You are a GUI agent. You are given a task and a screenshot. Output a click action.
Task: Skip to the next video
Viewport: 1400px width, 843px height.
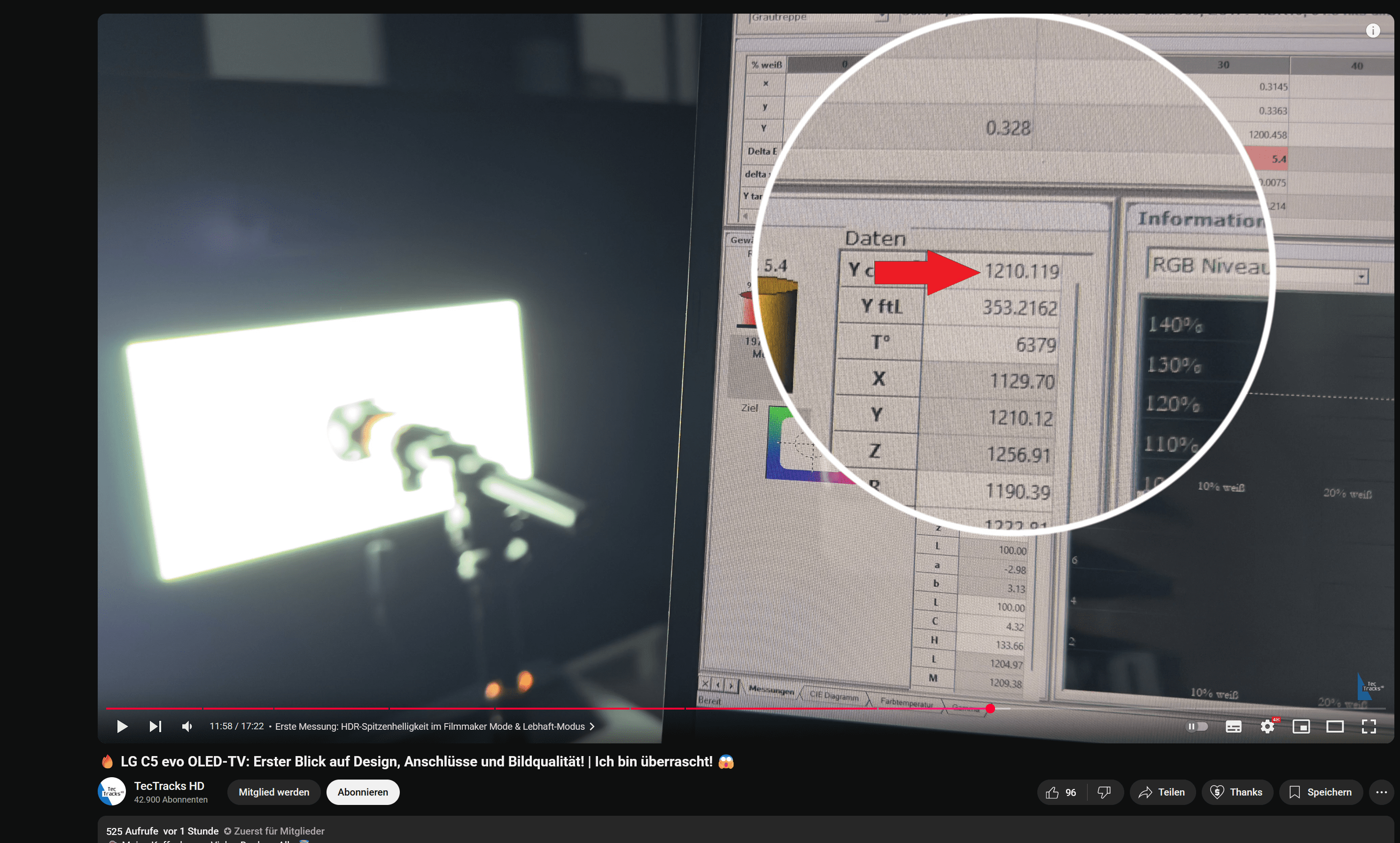point(155,726)
